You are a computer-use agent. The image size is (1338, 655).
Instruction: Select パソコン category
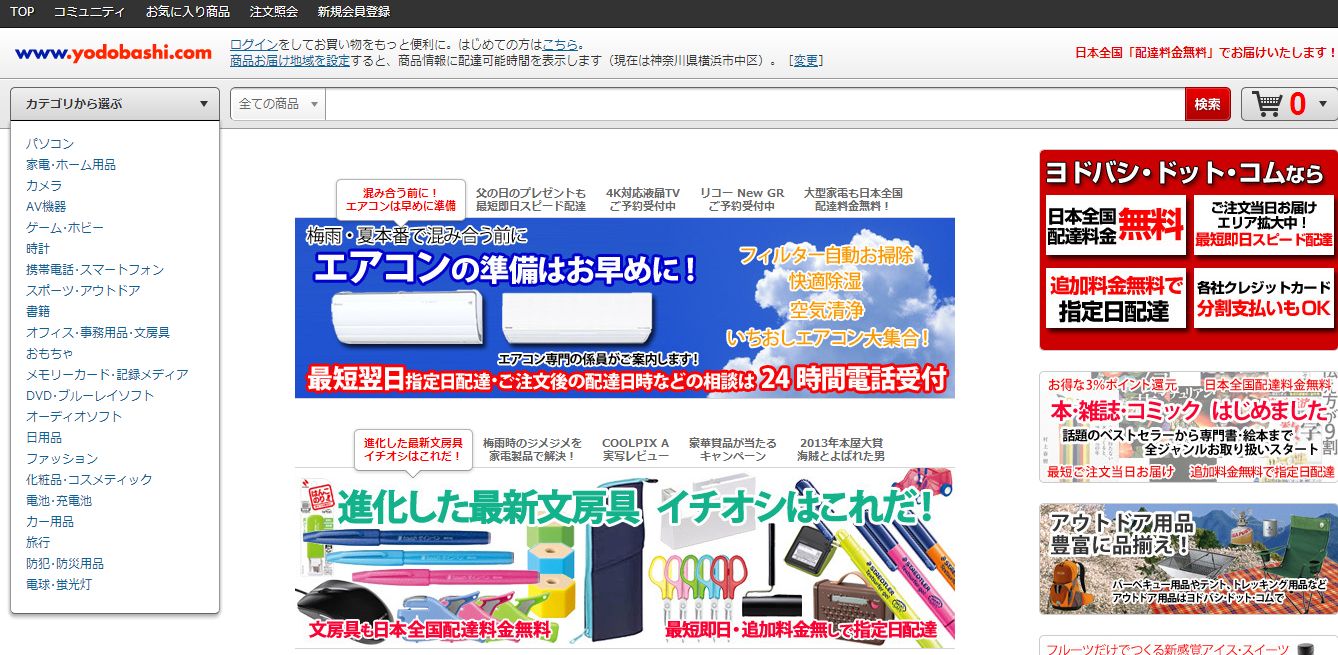click(50, 144)
